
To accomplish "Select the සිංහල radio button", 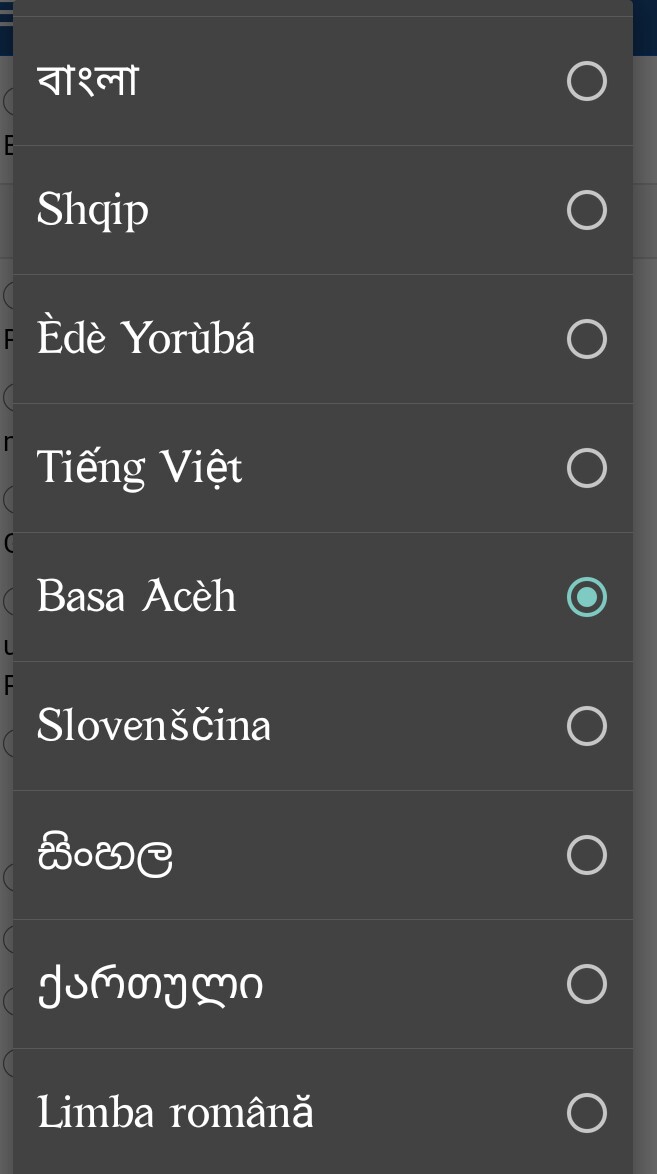I will click(x=586, y=855).
